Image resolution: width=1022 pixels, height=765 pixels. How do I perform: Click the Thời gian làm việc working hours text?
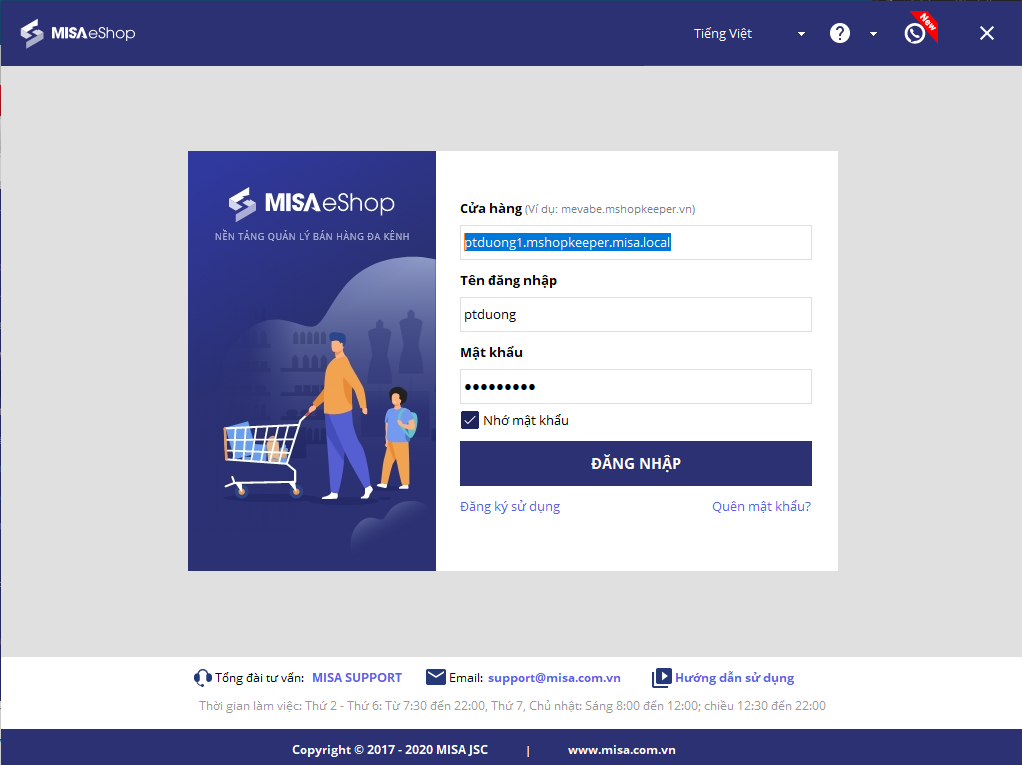512,706
